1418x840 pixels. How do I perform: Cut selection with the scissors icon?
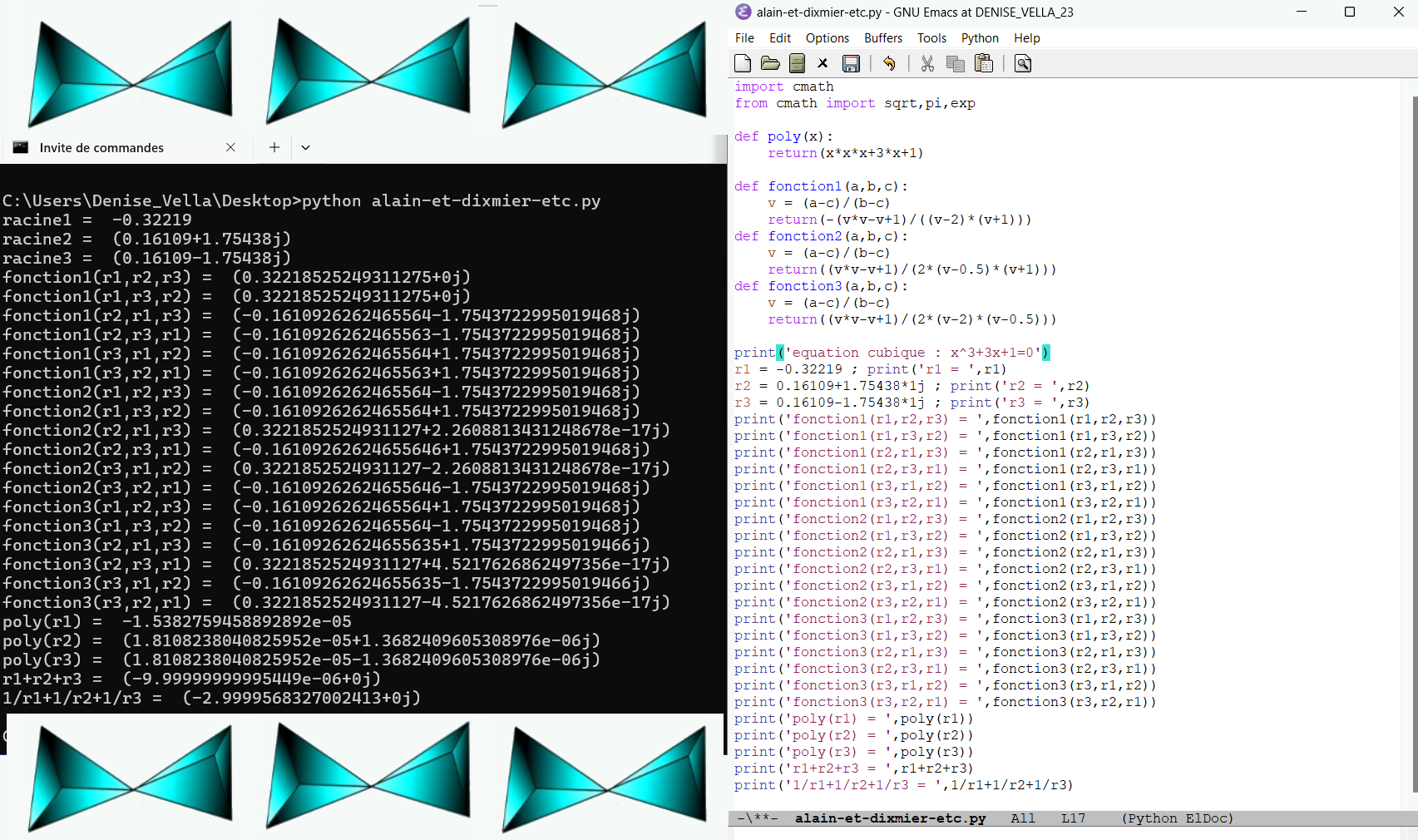927,63
